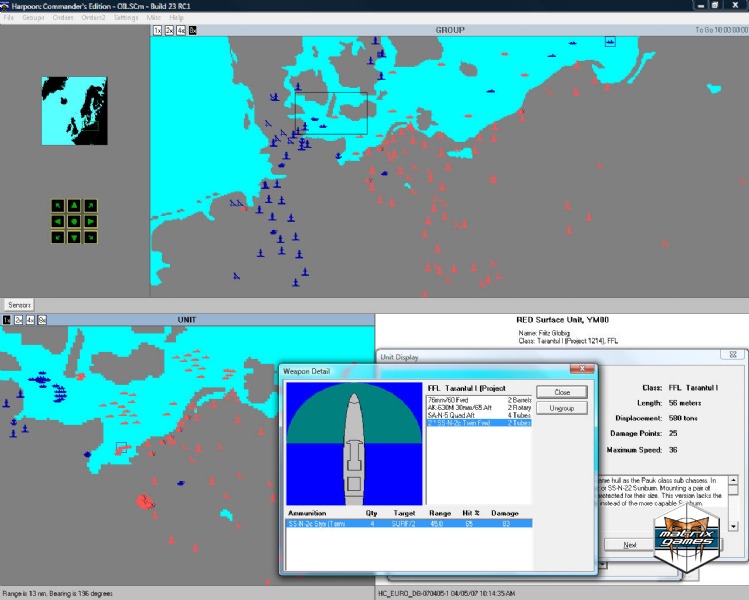Switch Unit map zoom to 2x
Image resolution: width=749 pixels, height=600 pixels.
[18, 319]
